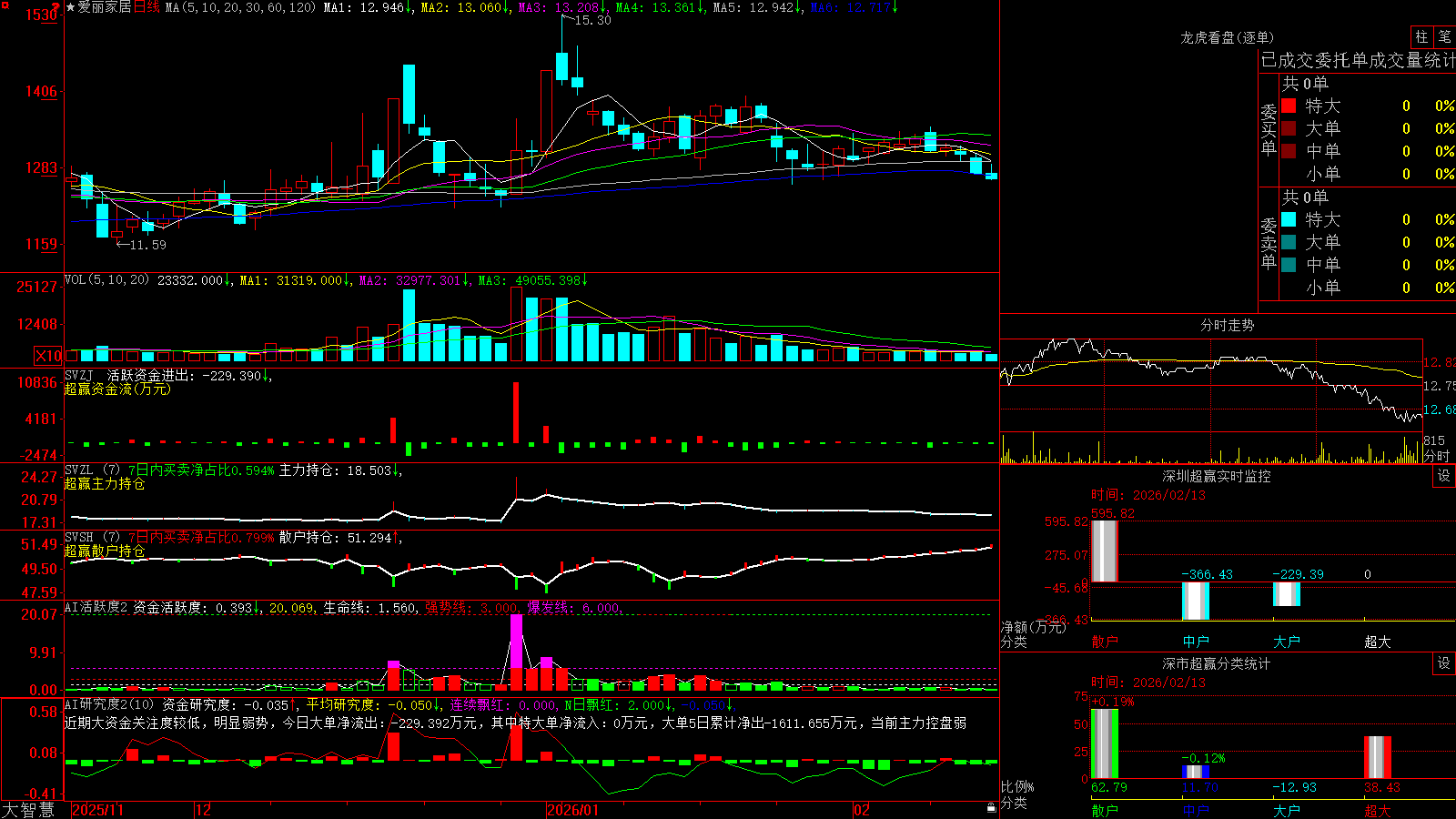Image resolution: width=1456 pixels, height=819 pixels.
Task: Click the 大智慧 logo at bottom-left
Action: (28, 809)
